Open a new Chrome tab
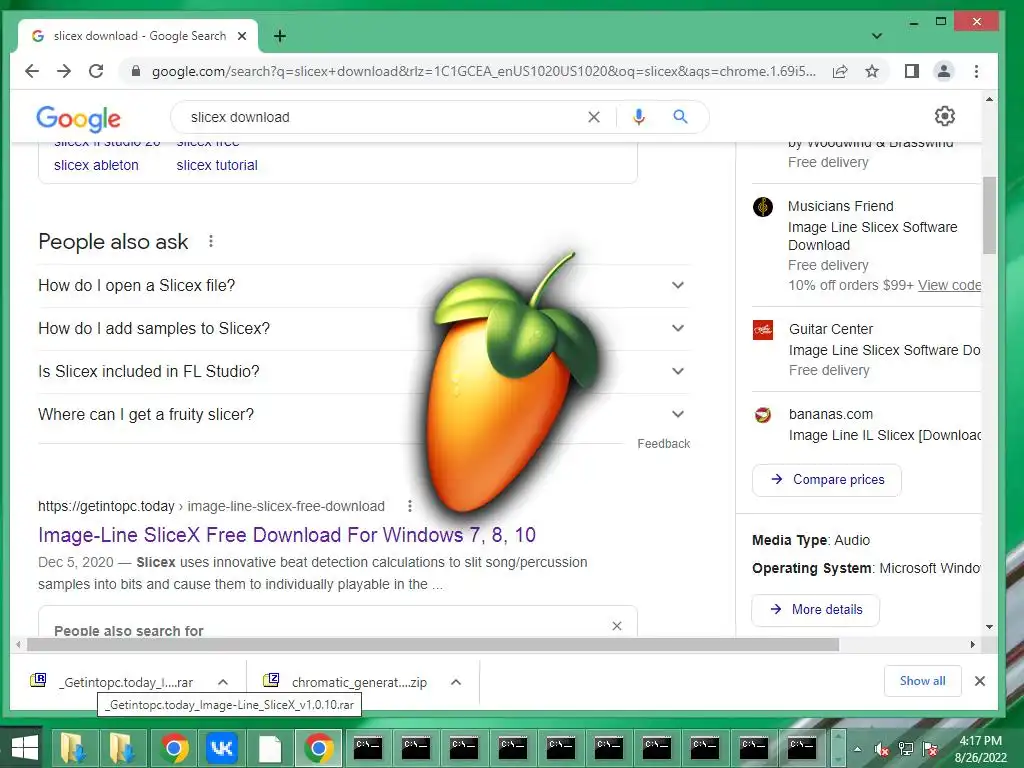This screenshot has width=1024, height=768. (280, 36)
